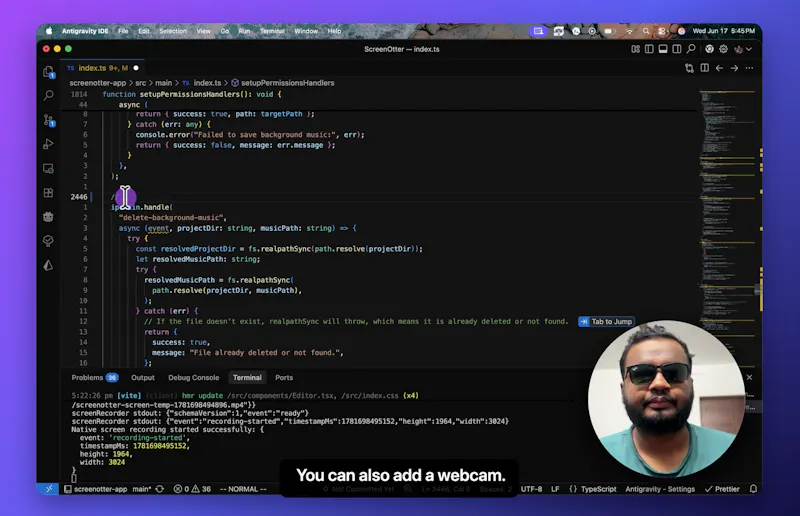Open the Extensions view
The width and height of the screenshot is (800, 516).
(x=48, y=192)
